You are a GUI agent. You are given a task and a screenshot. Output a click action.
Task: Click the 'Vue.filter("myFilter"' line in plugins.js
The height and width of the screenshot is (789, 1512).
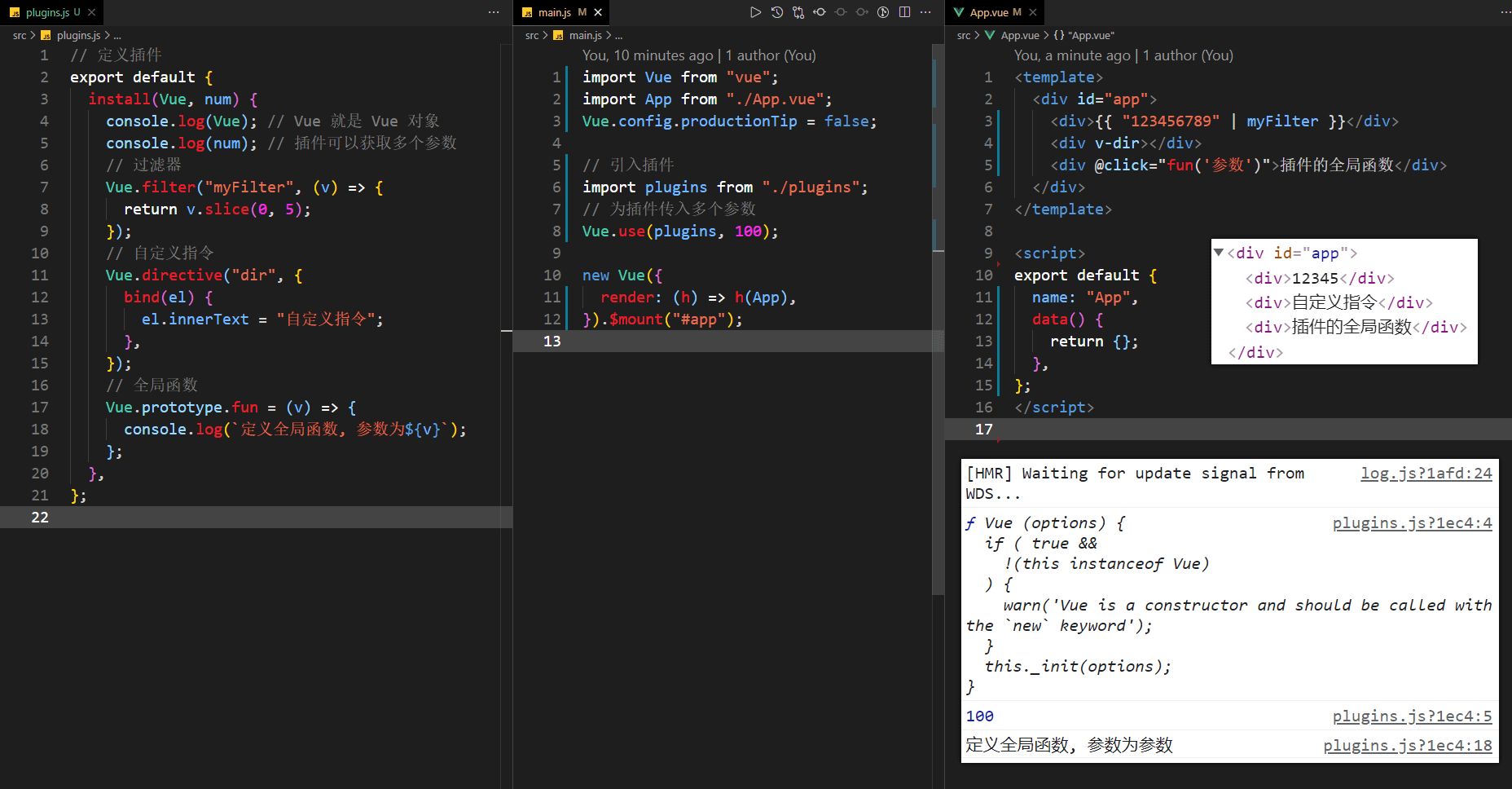tap(244, 187)
